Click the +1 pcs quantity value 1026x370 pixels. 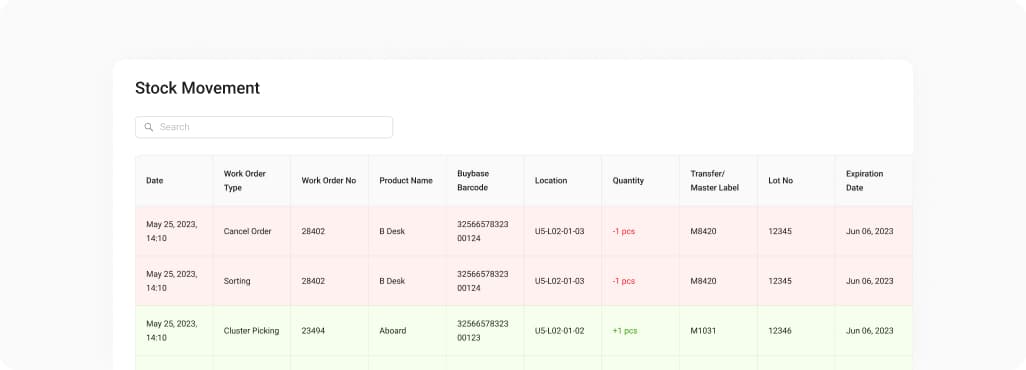[625, 331]
